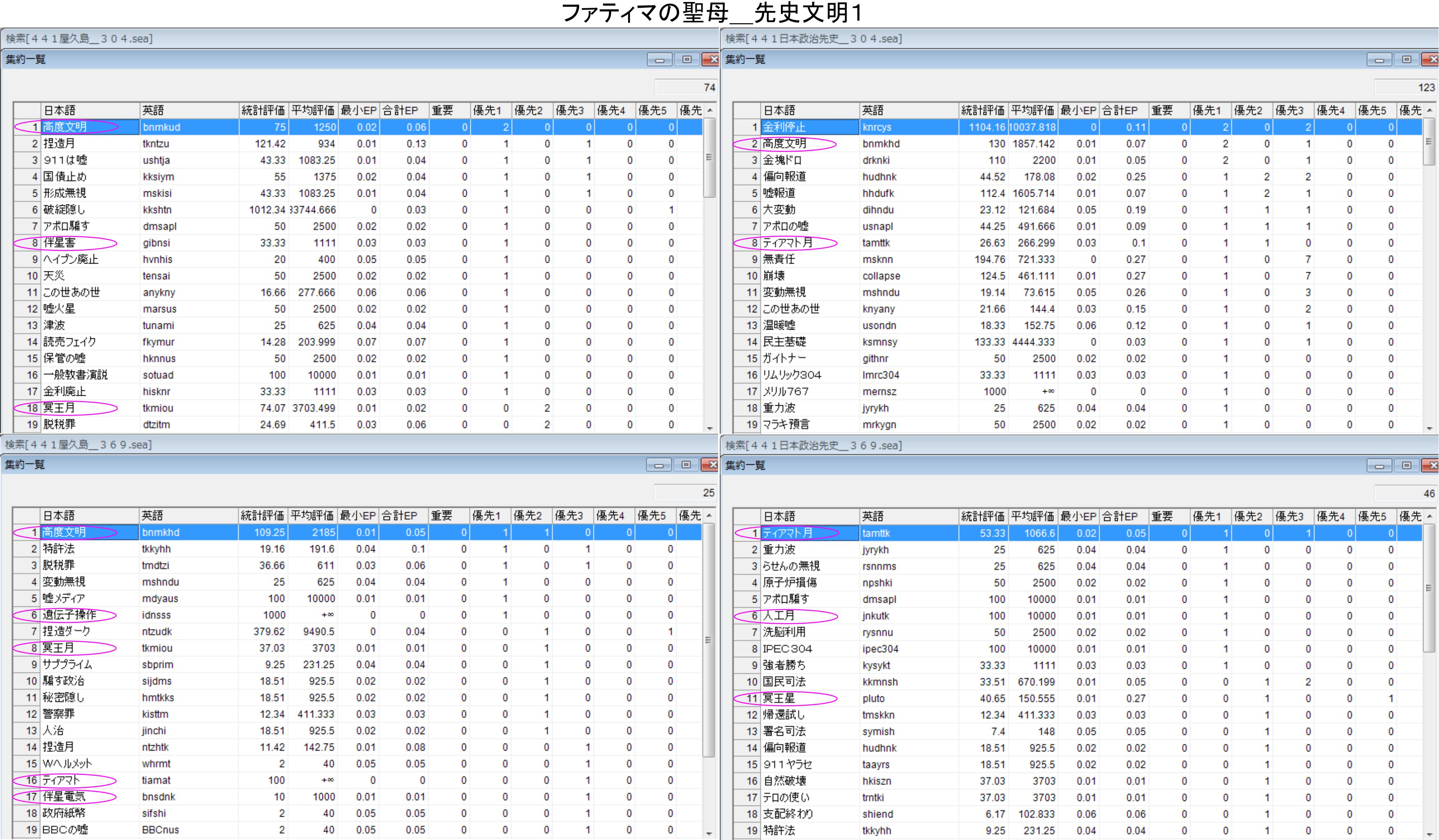The height and width of the screenshot is (840, 1439).
Task: Minimize the top-left 集約一覧 window
Action: click(660, 60)
